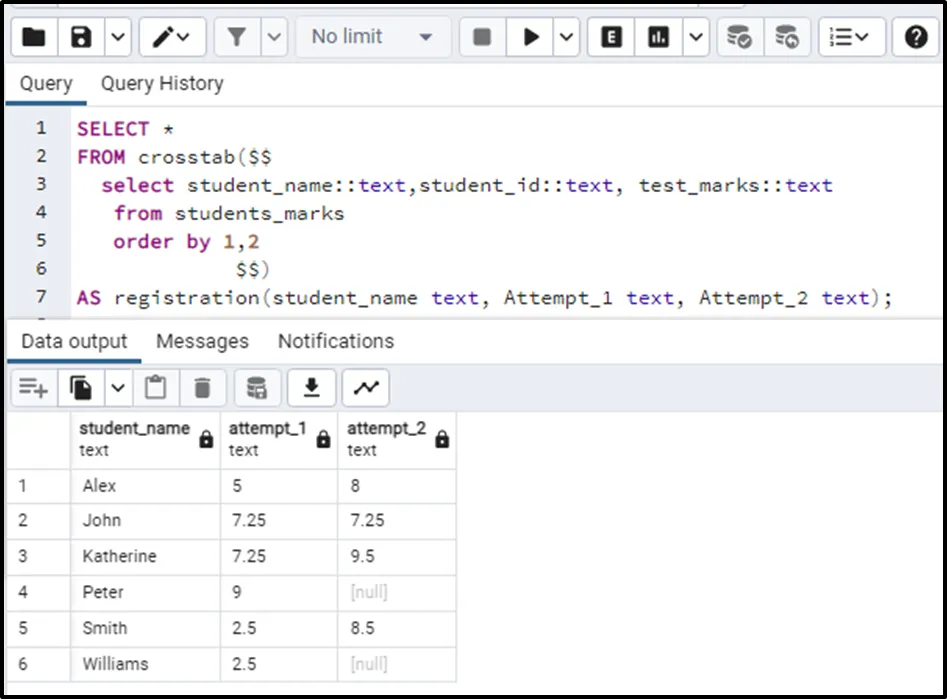Open the Help question mark icon
The height and width of the screenshot is (699, 947).
(915, 37)
